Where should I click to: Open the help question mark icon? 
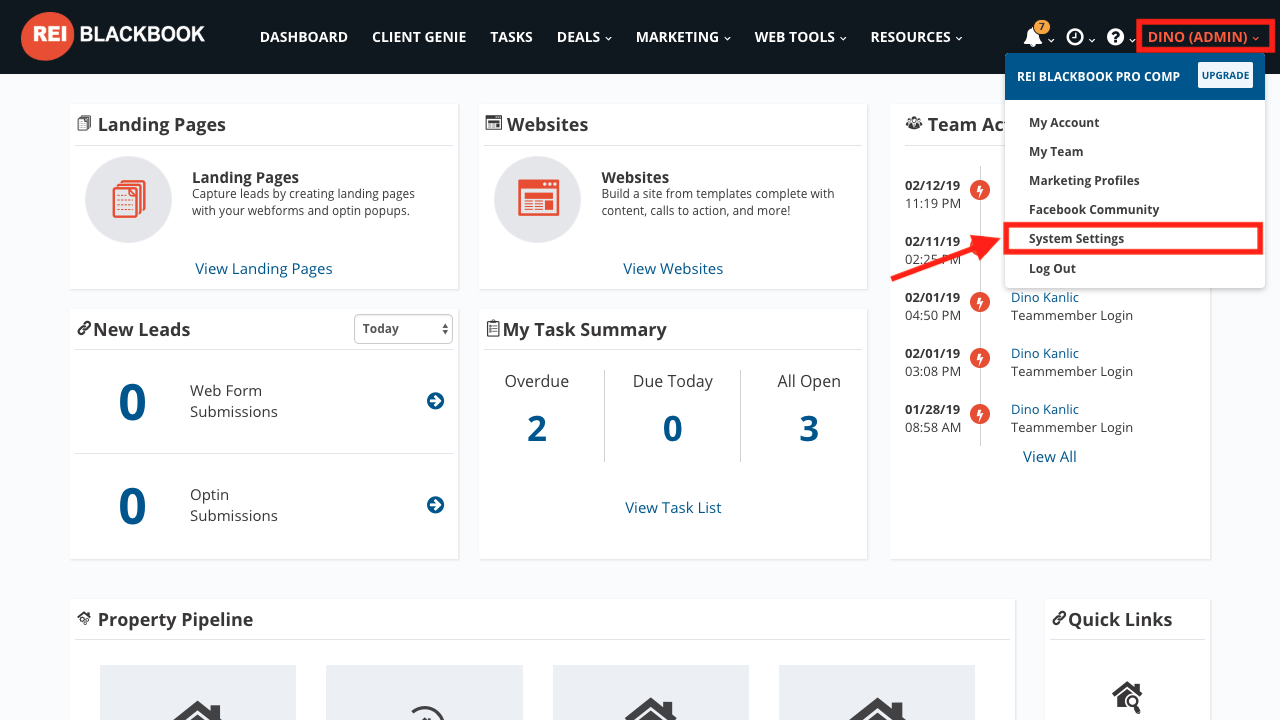point(1116,37)
